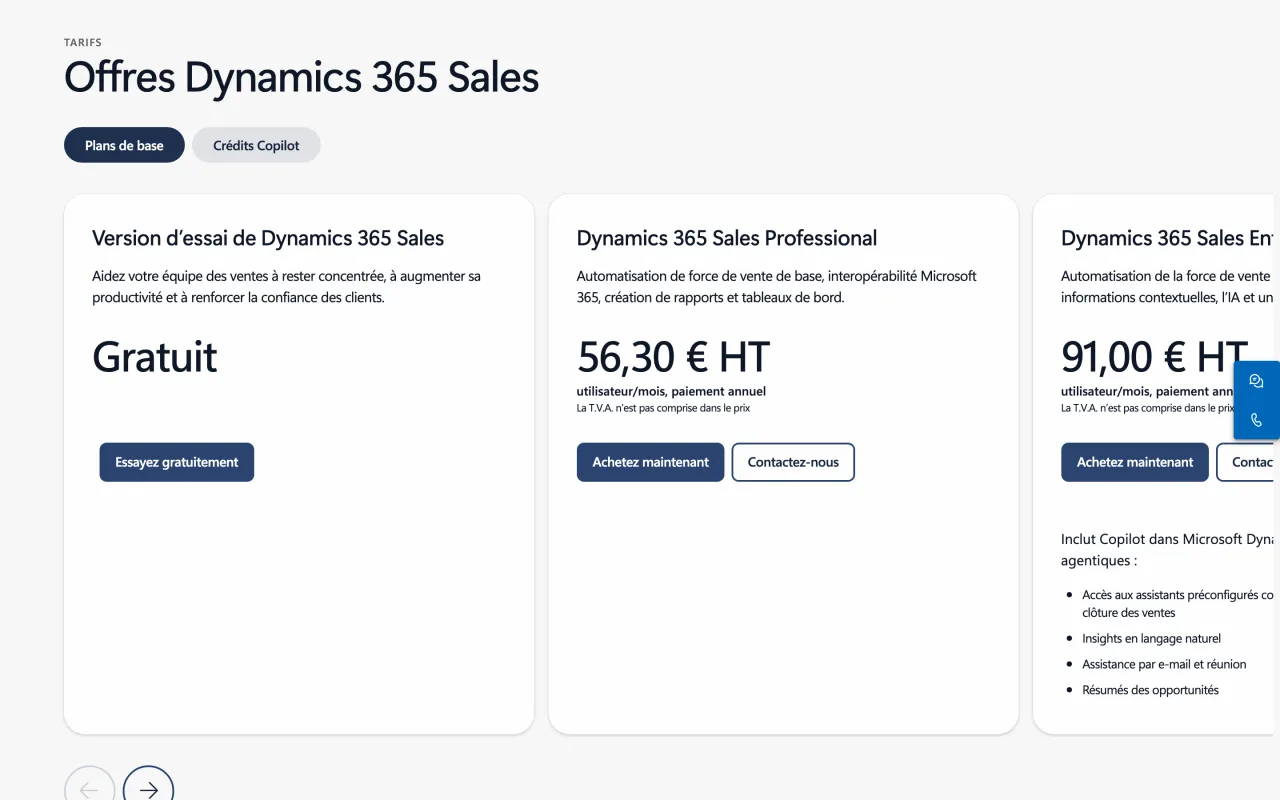Select the Plans de base tab
The height and width of the screenshot is (800, 1280).
pos(124,145)
